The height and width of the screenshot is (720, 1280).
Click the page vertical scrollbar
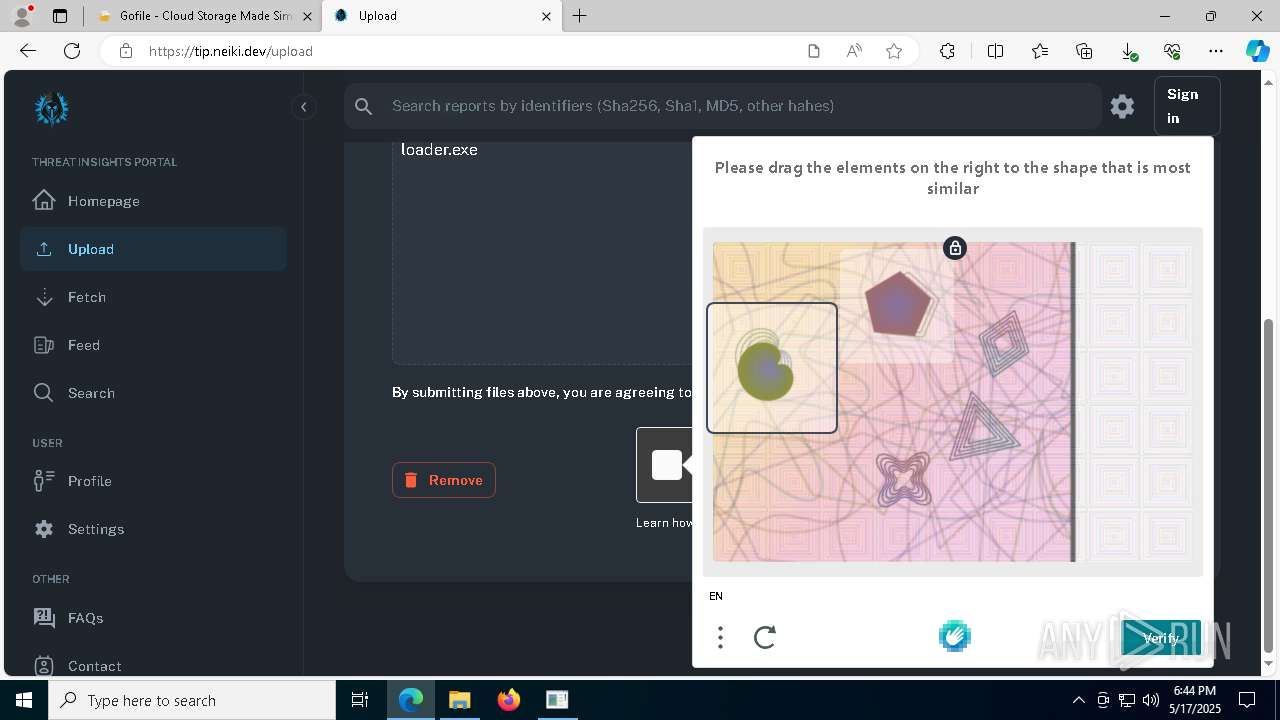pos(1269,485)
